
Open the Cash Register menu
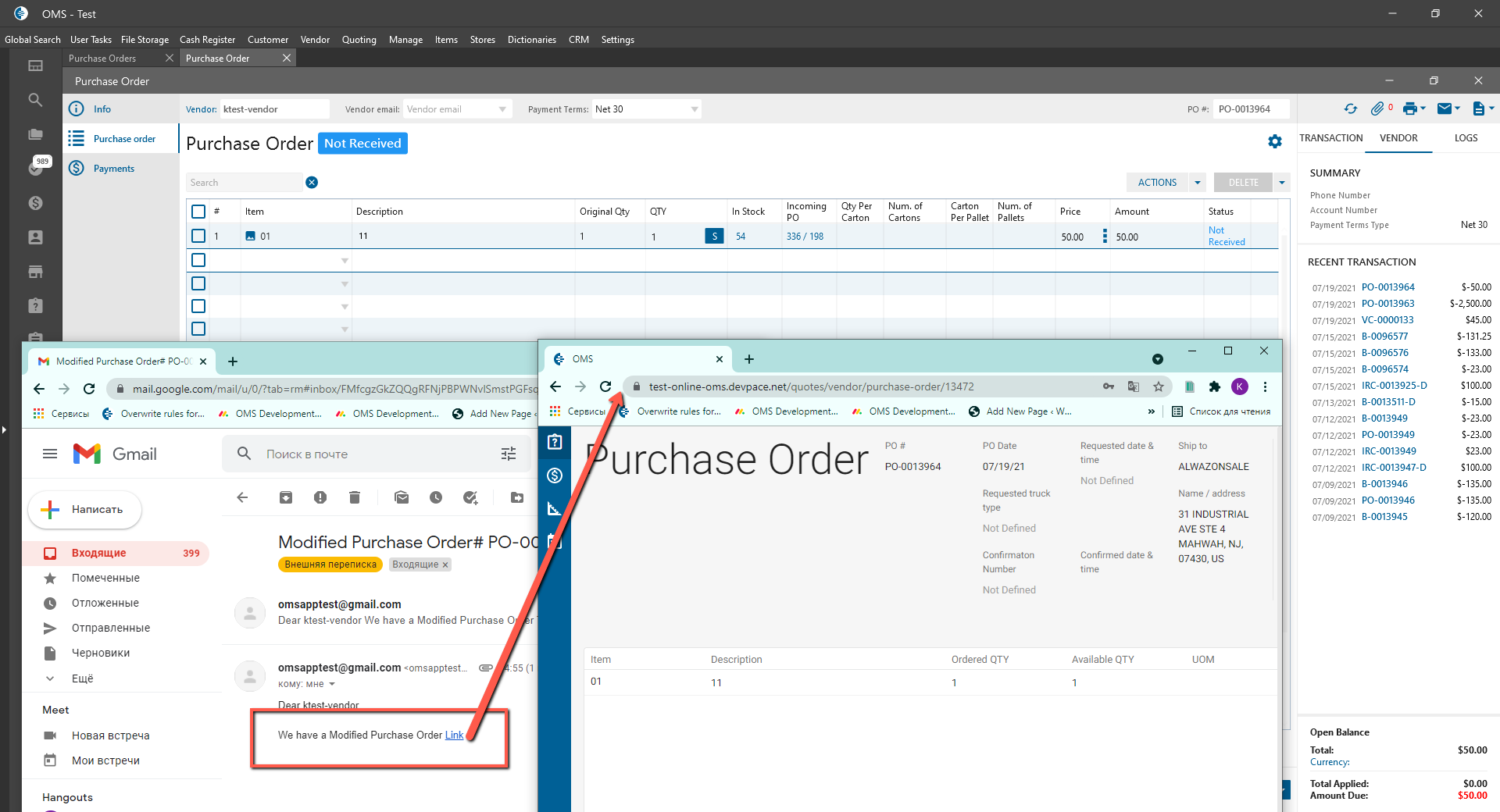[207, 40]
